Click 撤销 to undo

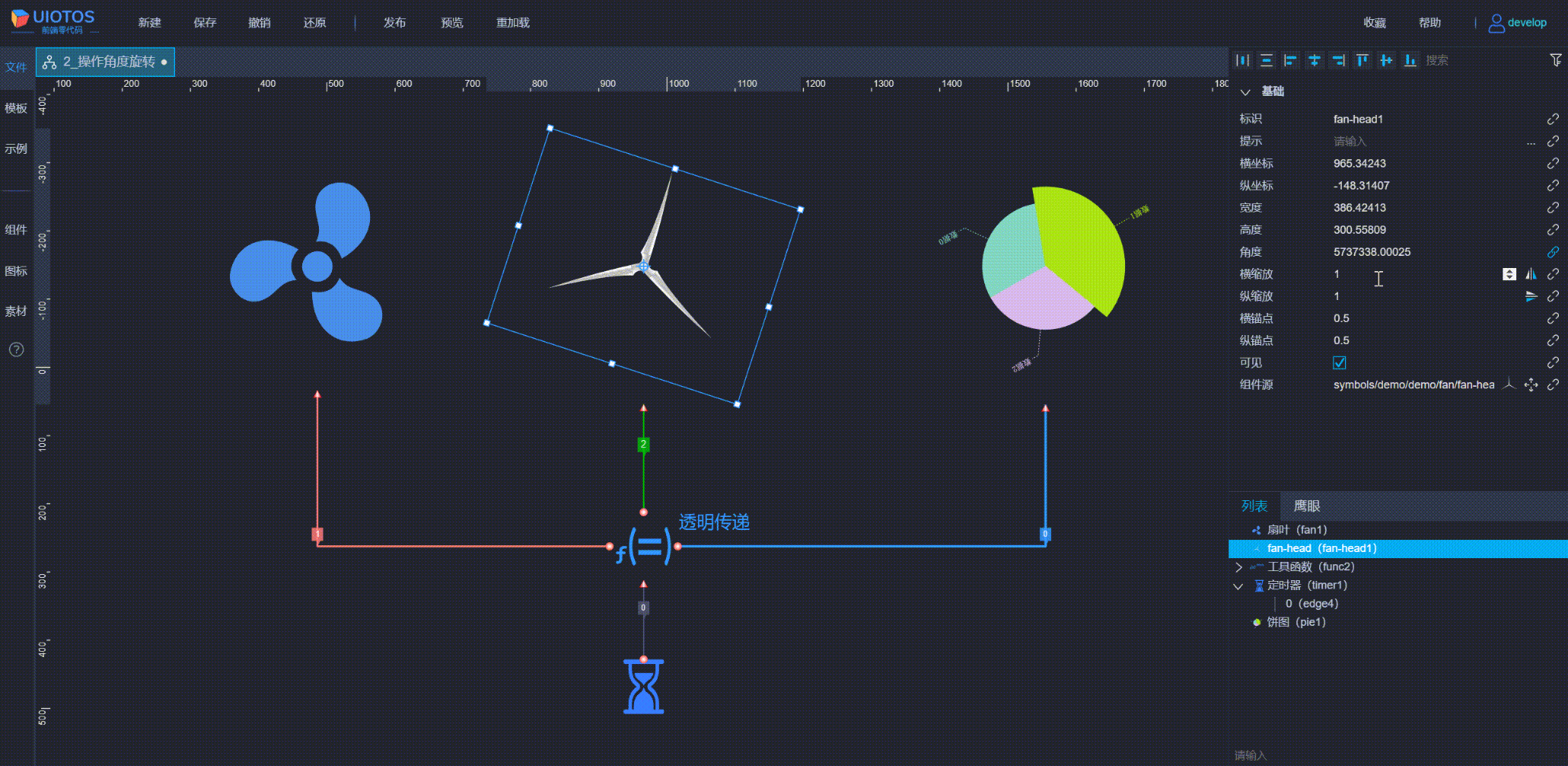coord(260,23)
